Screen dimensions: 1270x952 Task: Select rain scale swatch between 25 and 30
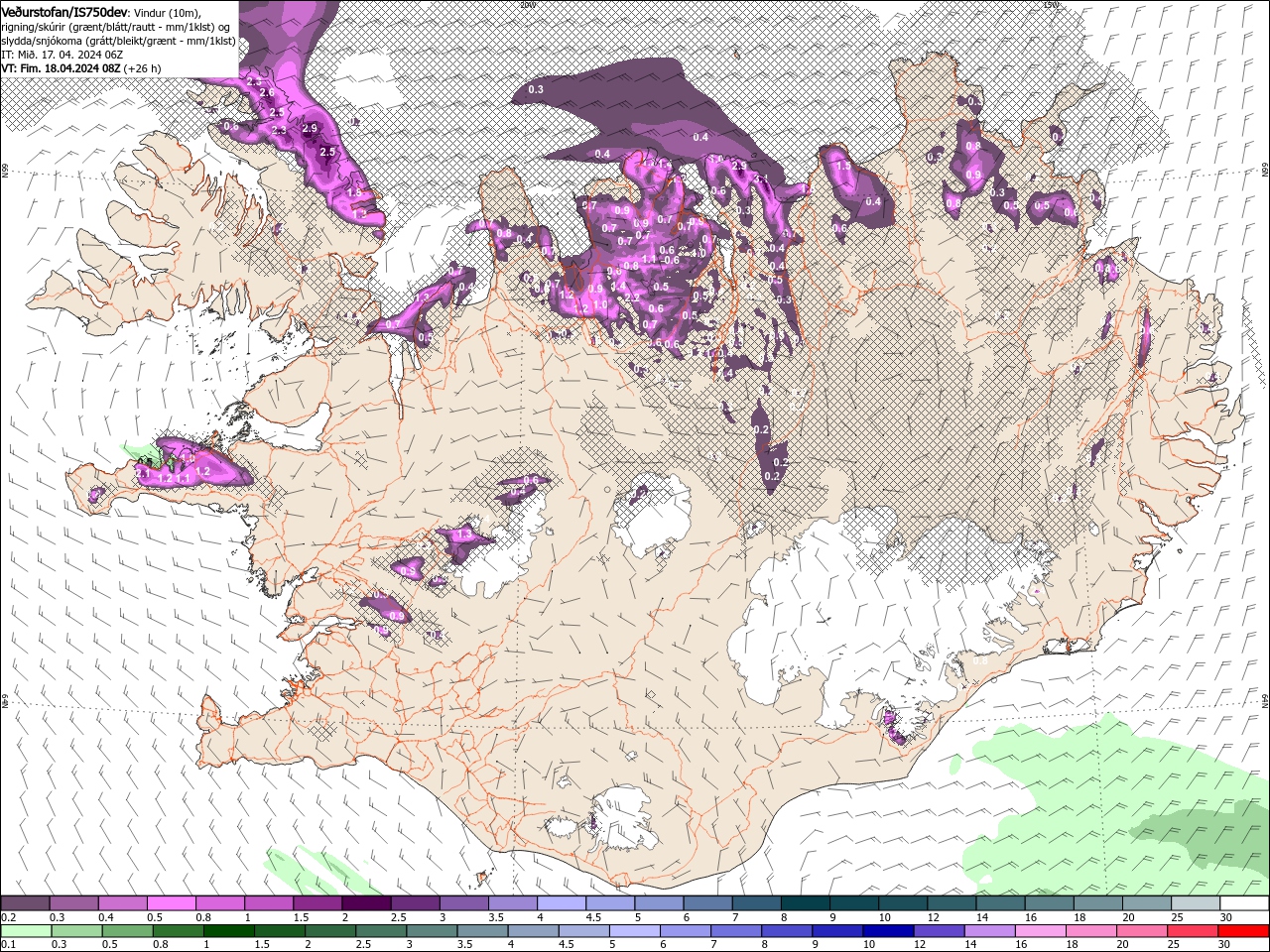coord(1193,930)
